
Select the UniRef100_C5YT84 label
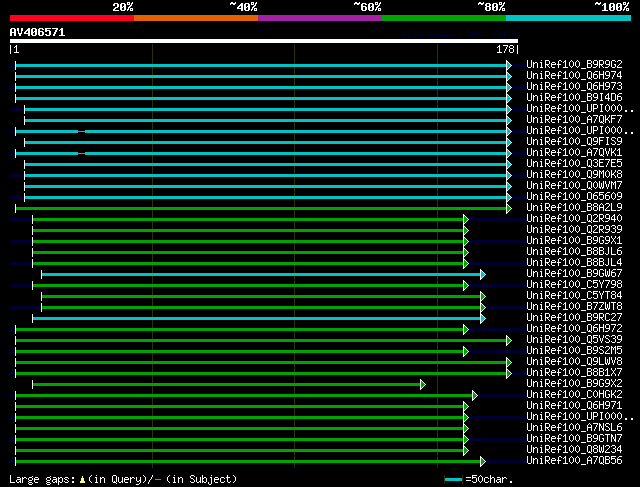[x=574, y=296]
